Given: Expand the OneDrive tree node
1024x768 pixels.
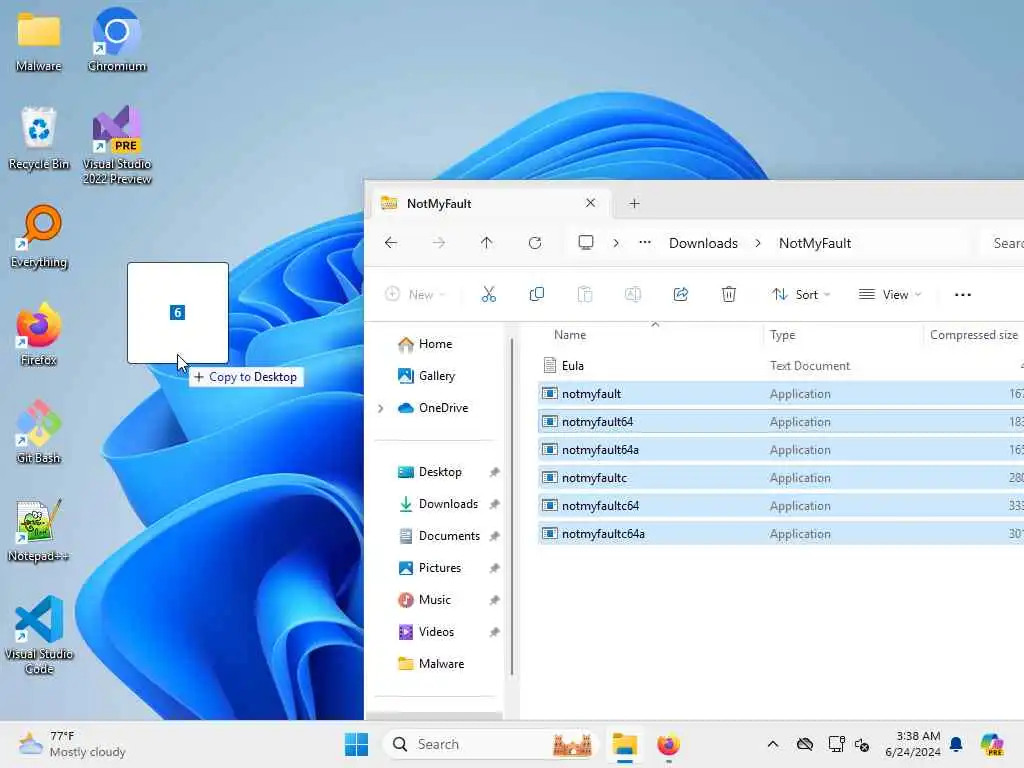Looking at the screenshot, I should pyautogui.click(x=381, y=408).
